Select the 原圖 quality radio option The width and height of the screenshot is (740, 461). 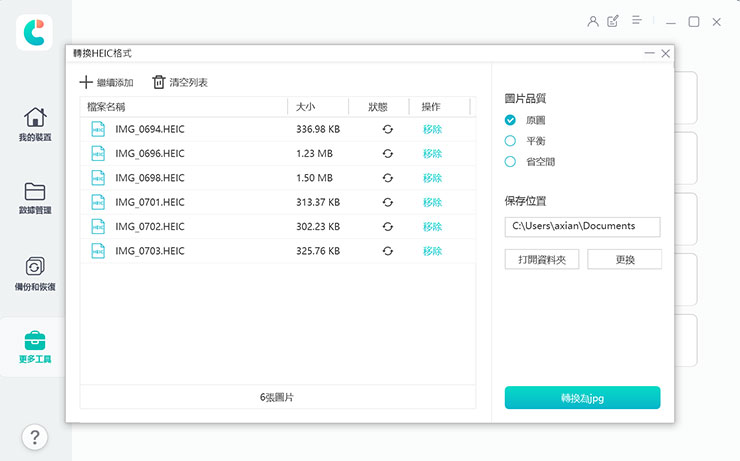click(x=510, y=120)
